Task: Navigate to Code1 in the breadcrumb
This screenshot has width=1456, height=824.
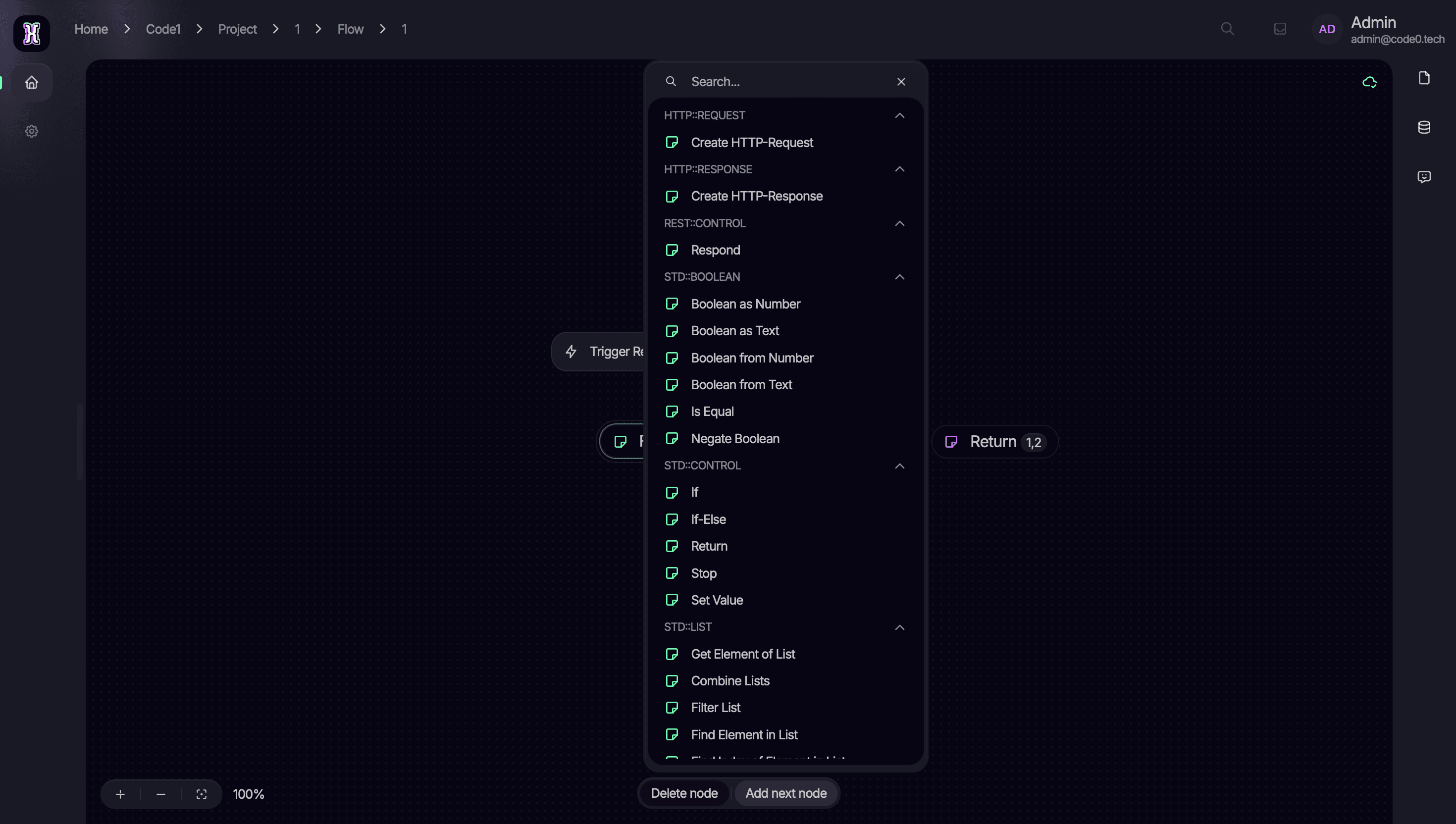Action: click(163, 28)
